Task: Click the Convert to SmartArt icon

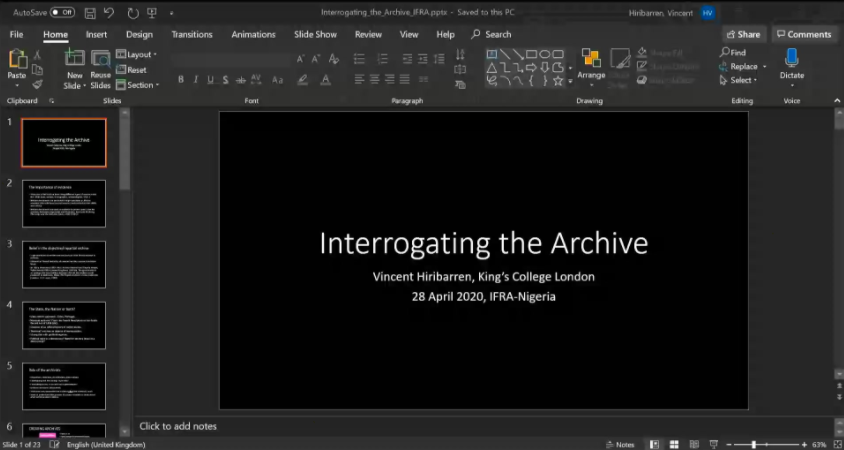Action: coord(460,84)
